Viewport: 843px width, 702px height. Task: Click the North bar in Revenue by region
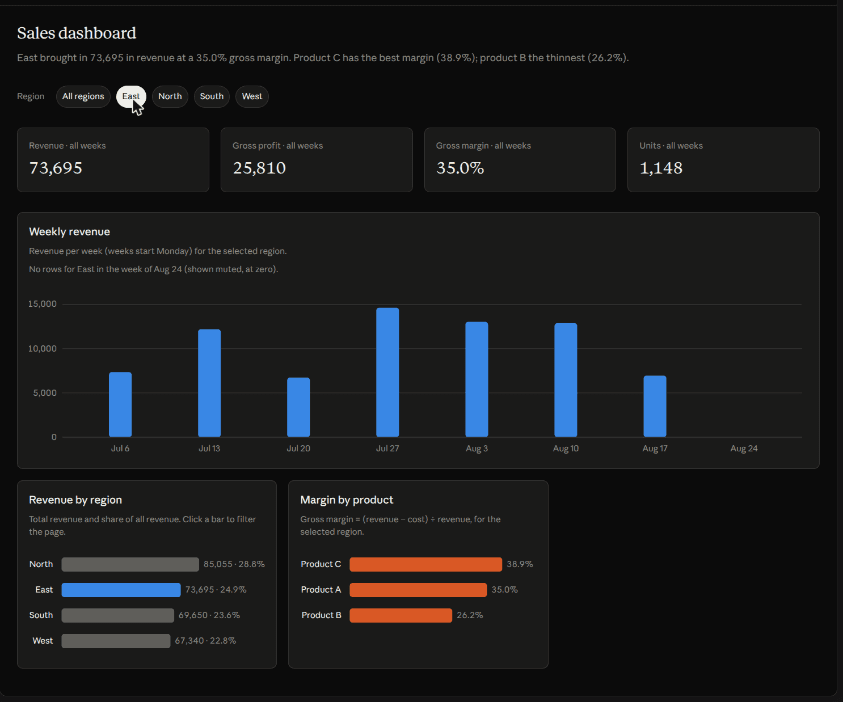[130, 564]
